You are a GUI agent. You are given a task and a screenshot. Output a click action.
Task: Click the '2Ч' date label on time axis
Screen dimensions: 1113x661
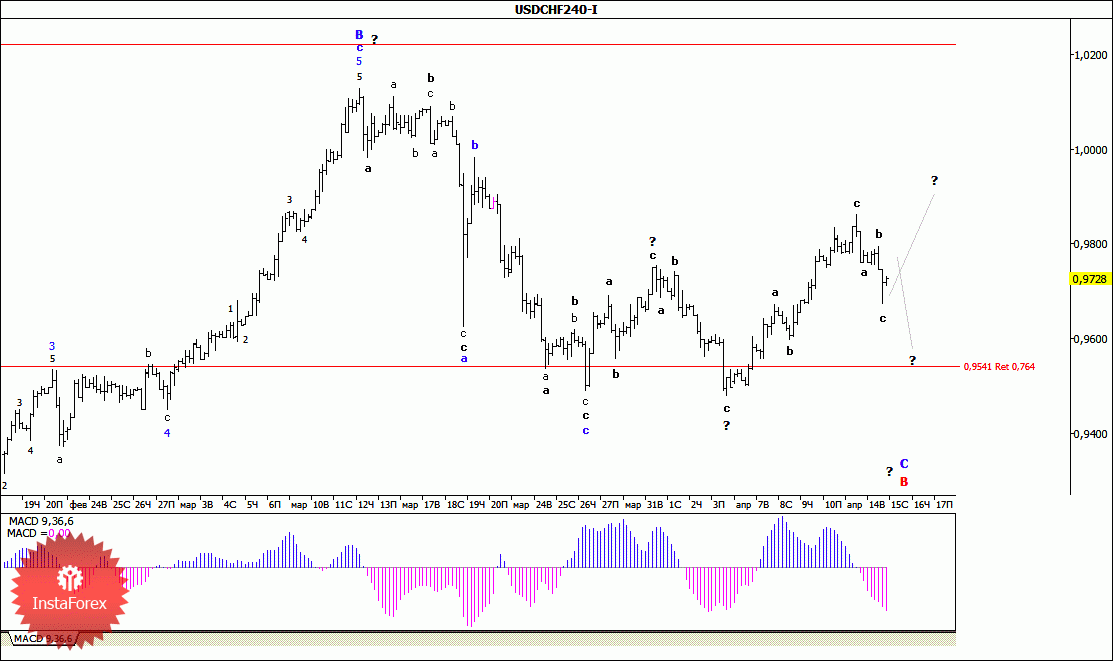point(696,505)
